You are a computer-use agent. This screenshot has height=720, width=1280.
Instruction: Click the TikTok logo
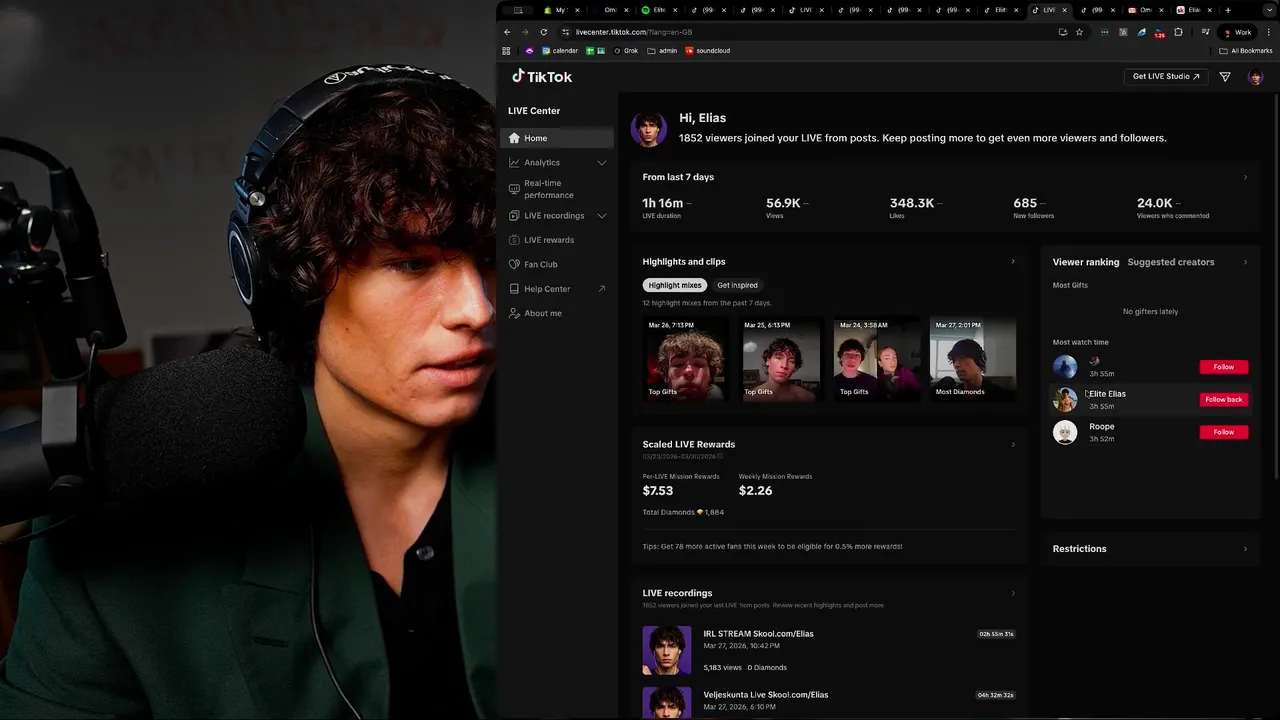click(542, 76)
